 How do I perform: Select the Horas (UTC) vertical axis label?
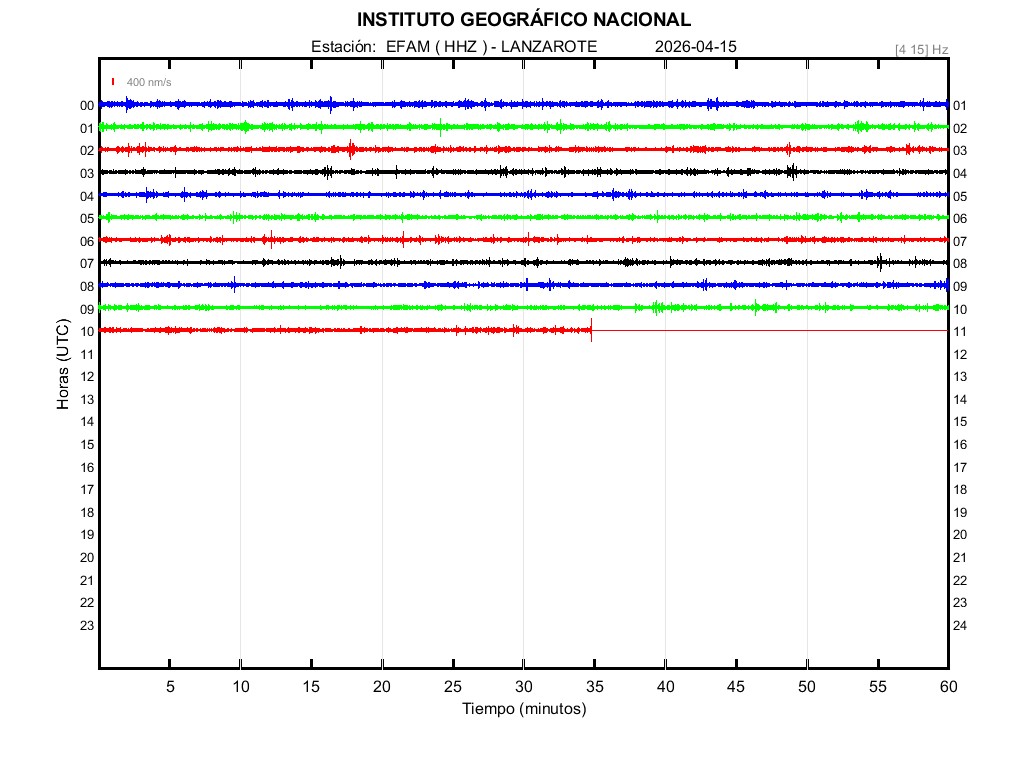point(63,365)
